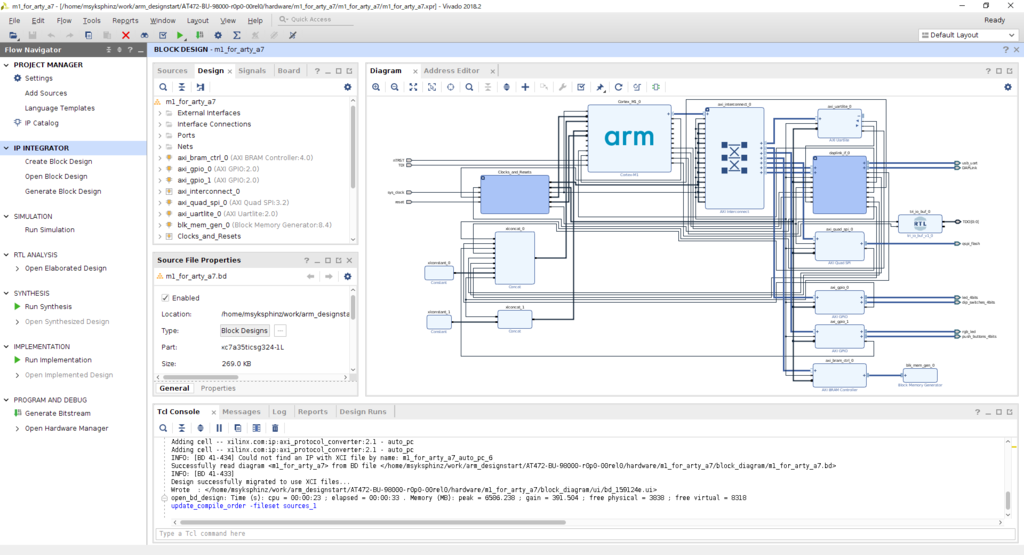This screenshot has height=555, width=1024.
Task: Open the Reports menu
Action: click(125, 20)
